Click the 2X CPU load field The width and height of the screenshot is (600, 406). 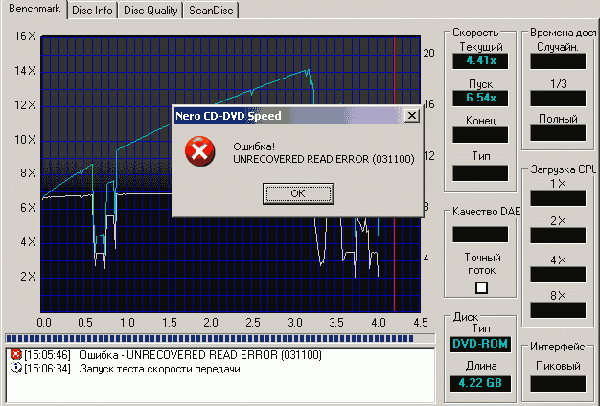[558, 235]
